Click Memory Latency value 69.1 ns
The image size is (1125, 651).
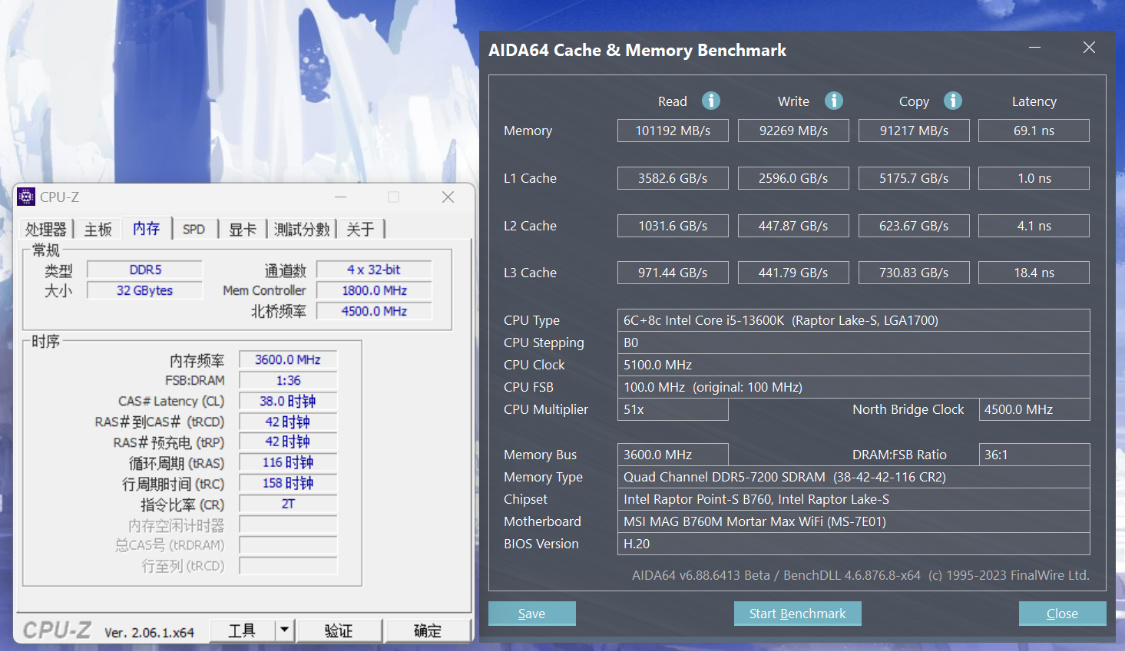pyautogui.click(x=1034, y=131)
